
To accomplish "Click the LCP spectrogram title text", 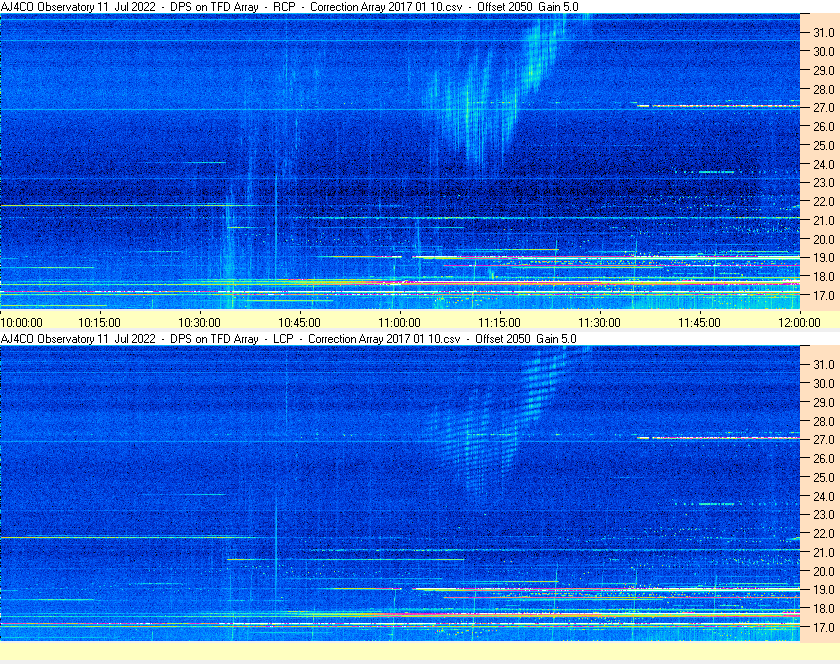I will [289, 339].
